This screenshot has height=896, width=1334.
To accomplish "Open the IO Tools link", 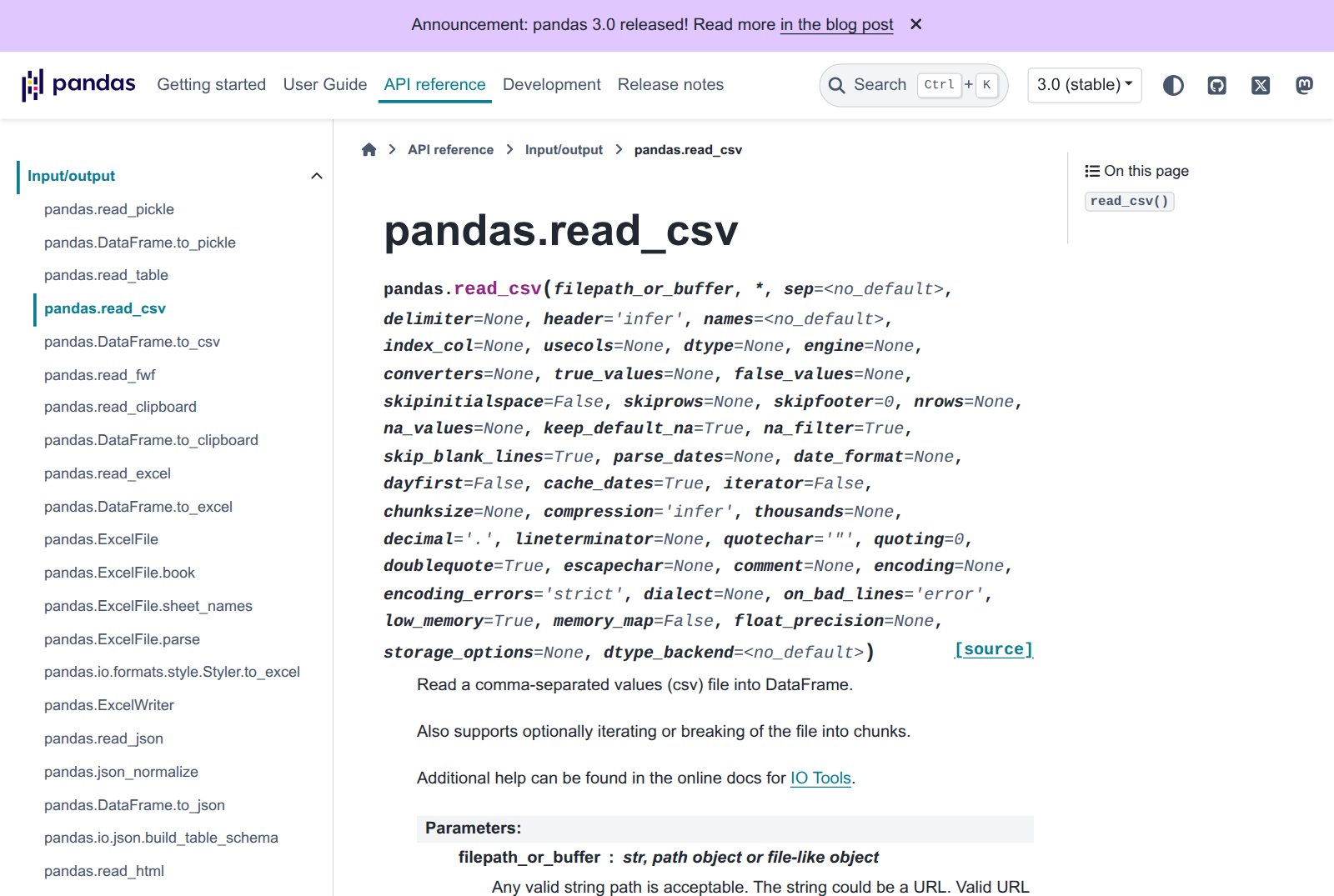I will [820, 778].
